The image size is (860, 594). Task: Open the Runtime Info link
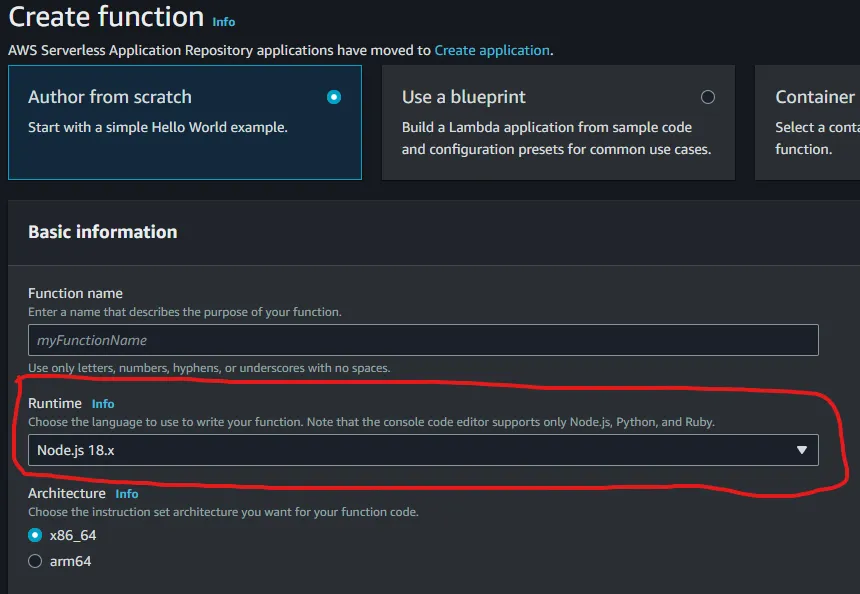(103, 404)
